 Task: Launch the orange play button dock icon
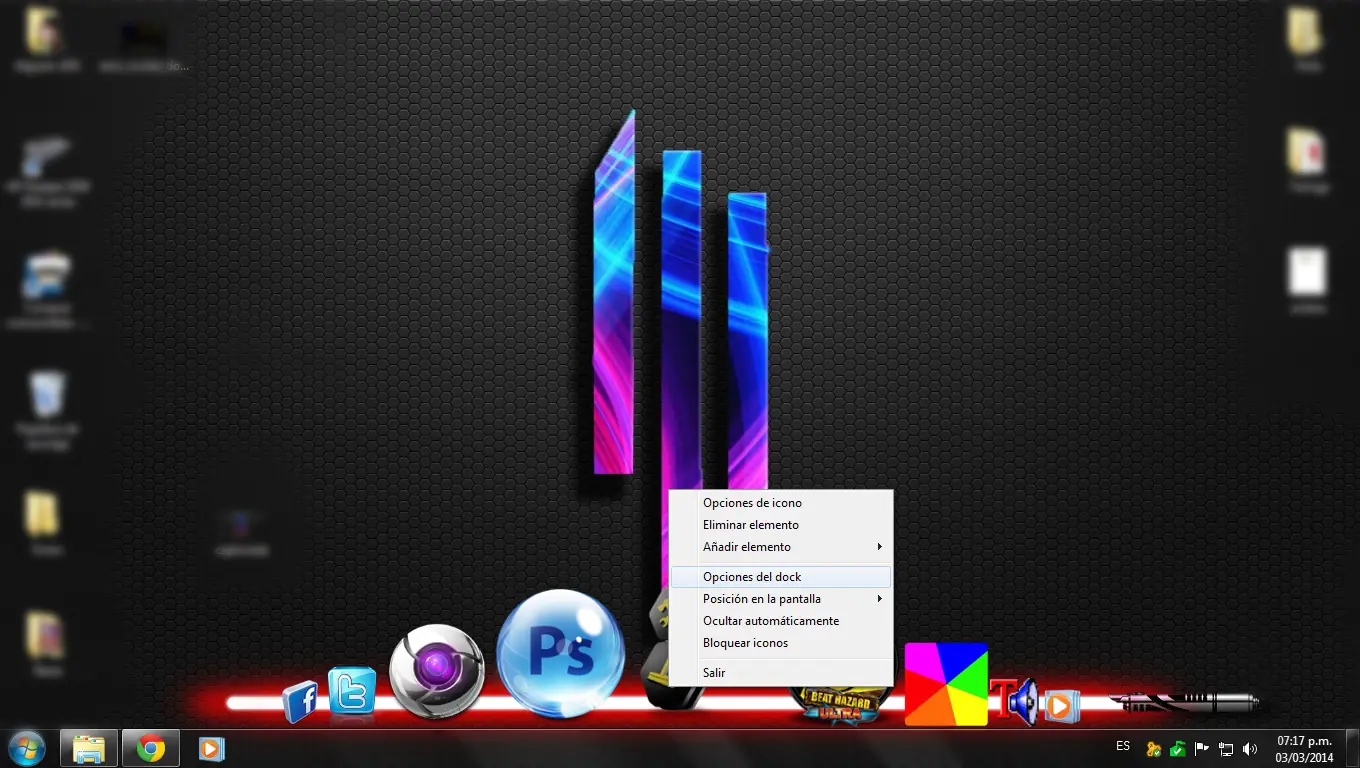[1060, 706]
